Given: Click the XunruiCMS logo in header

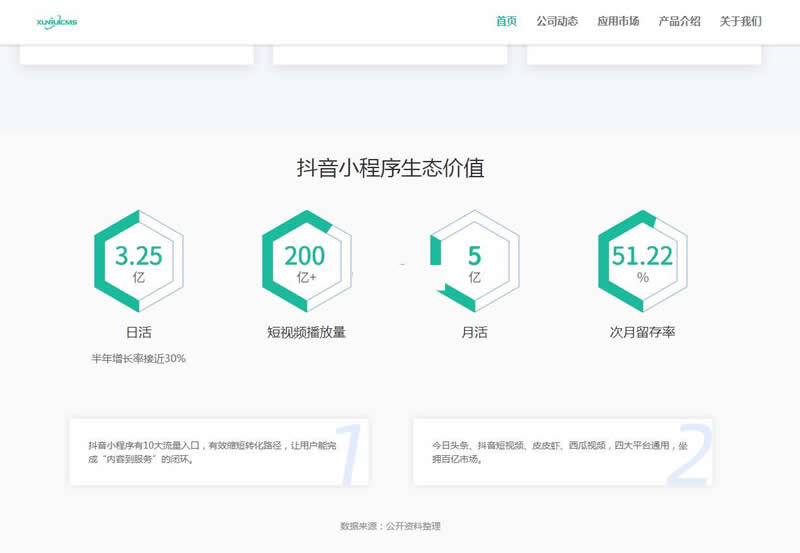Looking at the screenshot, I should point(56,21).
